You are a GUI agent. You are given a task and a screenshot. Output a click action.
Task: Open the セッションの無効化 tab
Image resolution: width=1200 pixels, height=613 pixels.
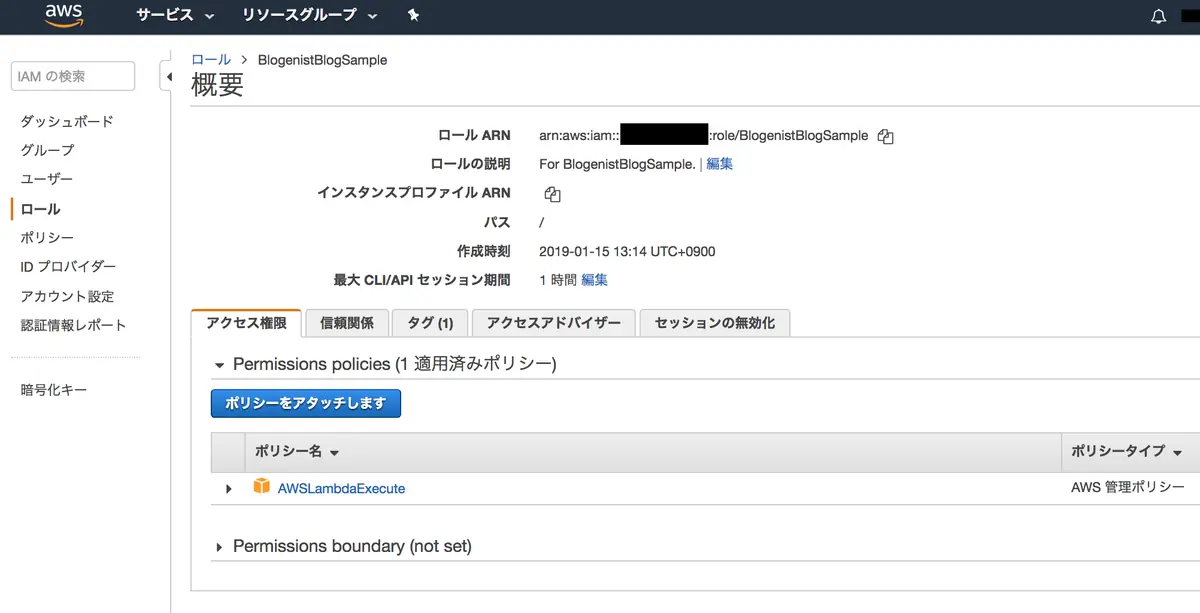(x=714, y=323)
